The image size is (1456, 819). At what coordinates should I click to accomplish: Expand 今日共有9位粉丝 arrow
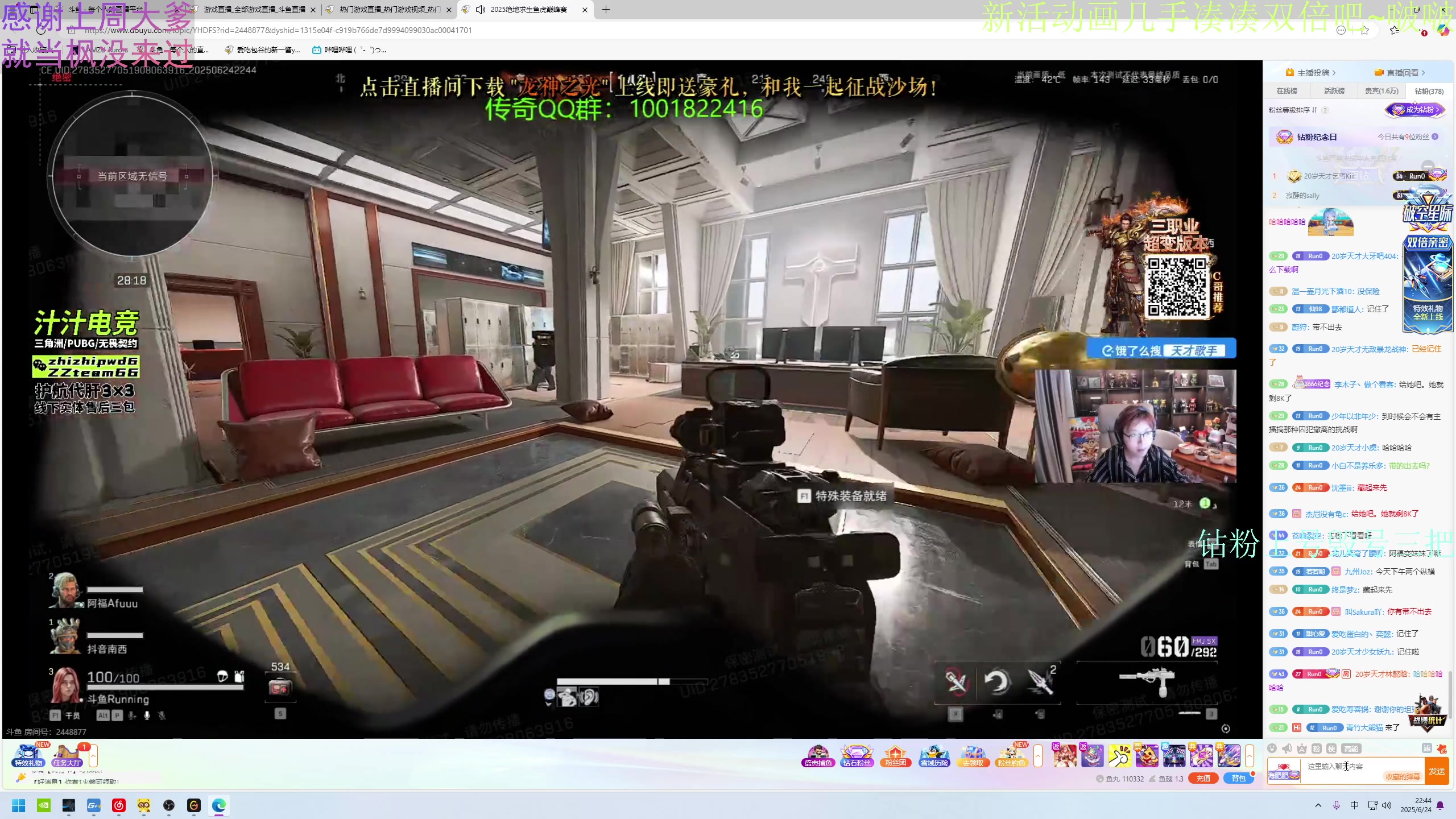click(x=1435, y=136)
